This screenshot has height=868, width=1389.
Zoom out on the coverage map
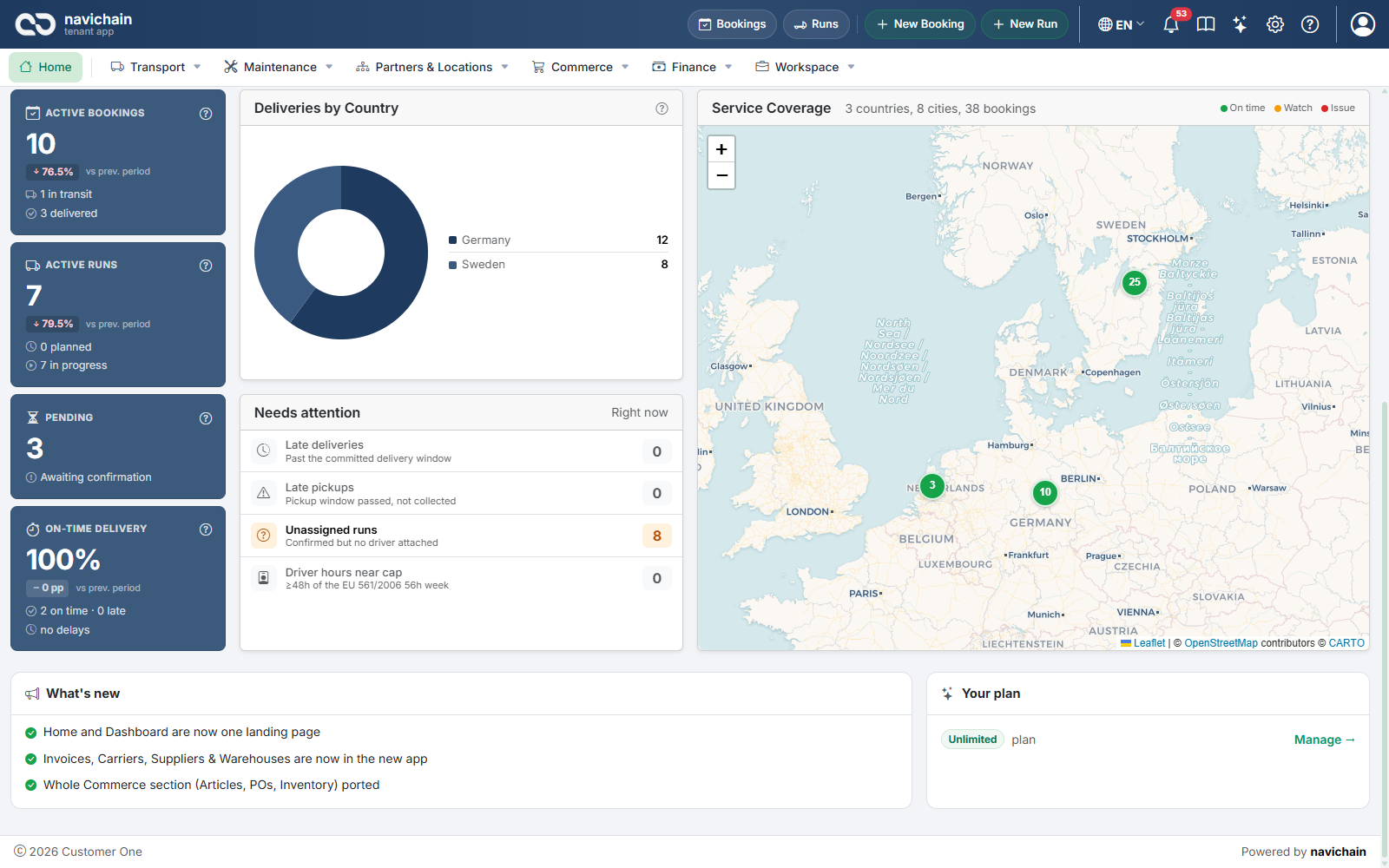click(x=721, y=175)
